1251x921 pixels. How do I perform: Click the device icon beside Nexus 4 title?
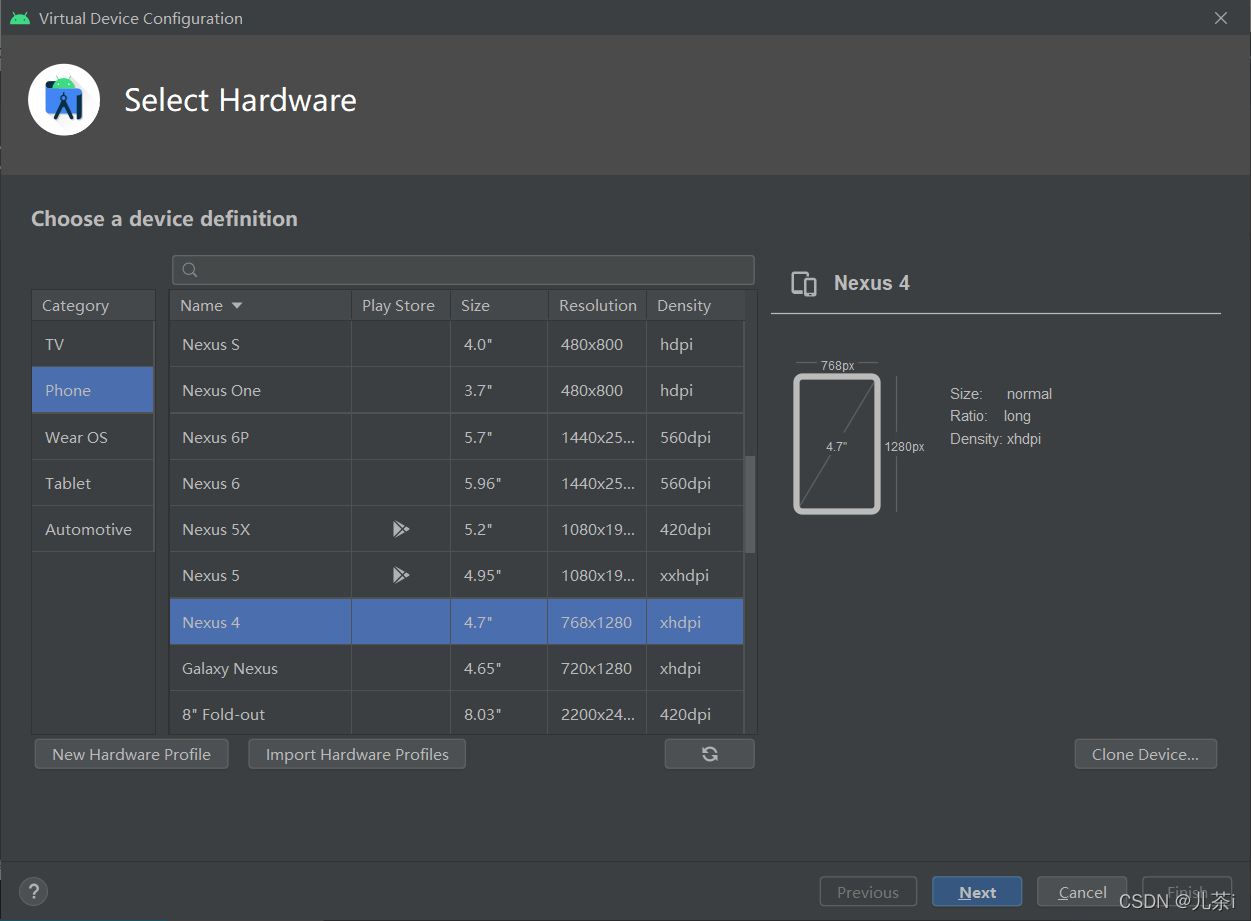click(804, 283)
